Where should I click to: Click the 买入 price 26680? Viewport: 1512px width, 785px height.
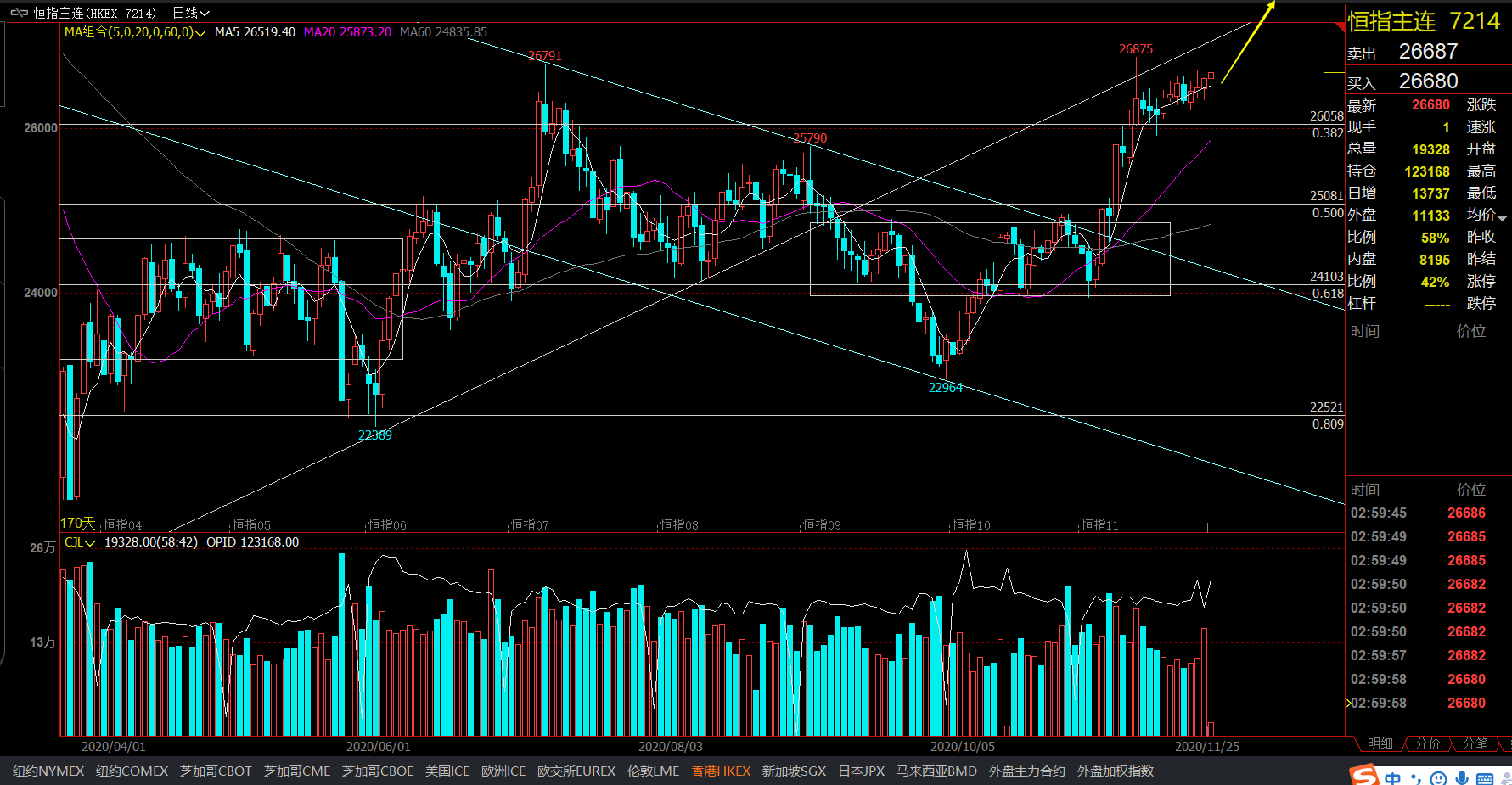[1428, 81]
